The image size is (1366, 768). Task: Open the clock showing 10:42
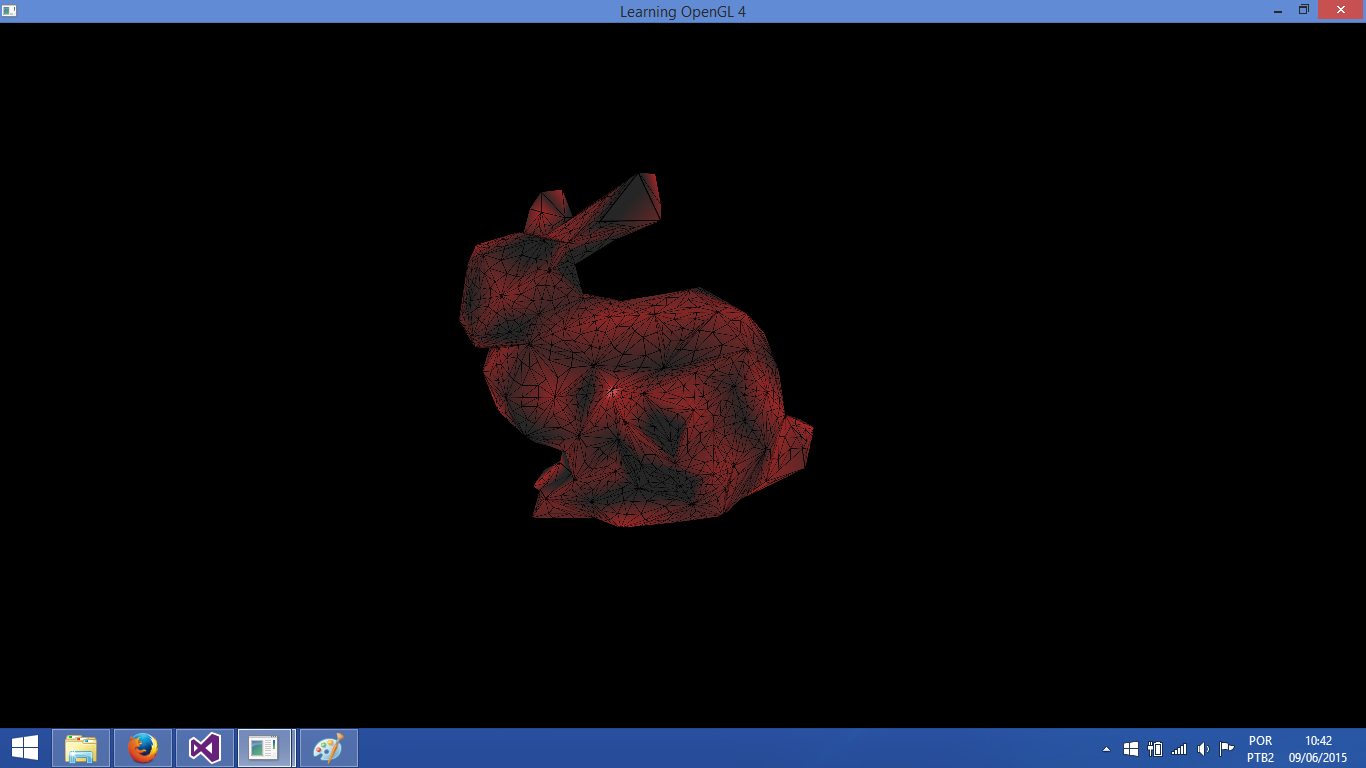(1318, 749)
